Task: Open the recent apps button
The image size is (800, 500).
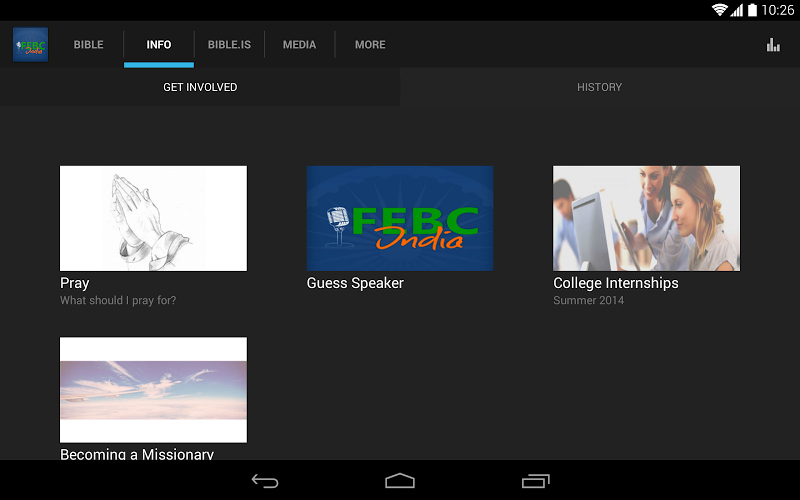Action: click(x=536, y=481)
